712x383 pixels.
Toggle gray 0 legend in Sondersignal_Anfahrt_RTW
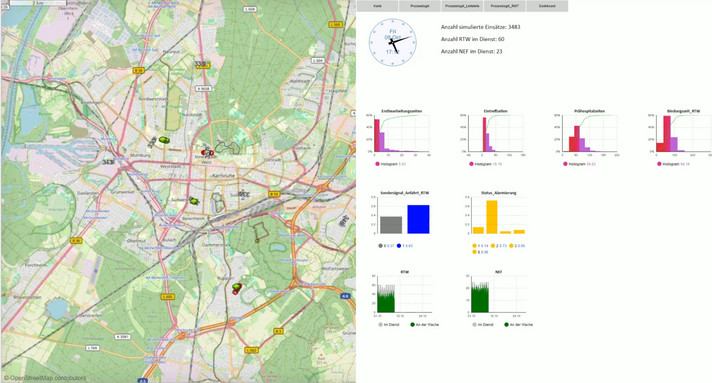(x=386, y=246)
